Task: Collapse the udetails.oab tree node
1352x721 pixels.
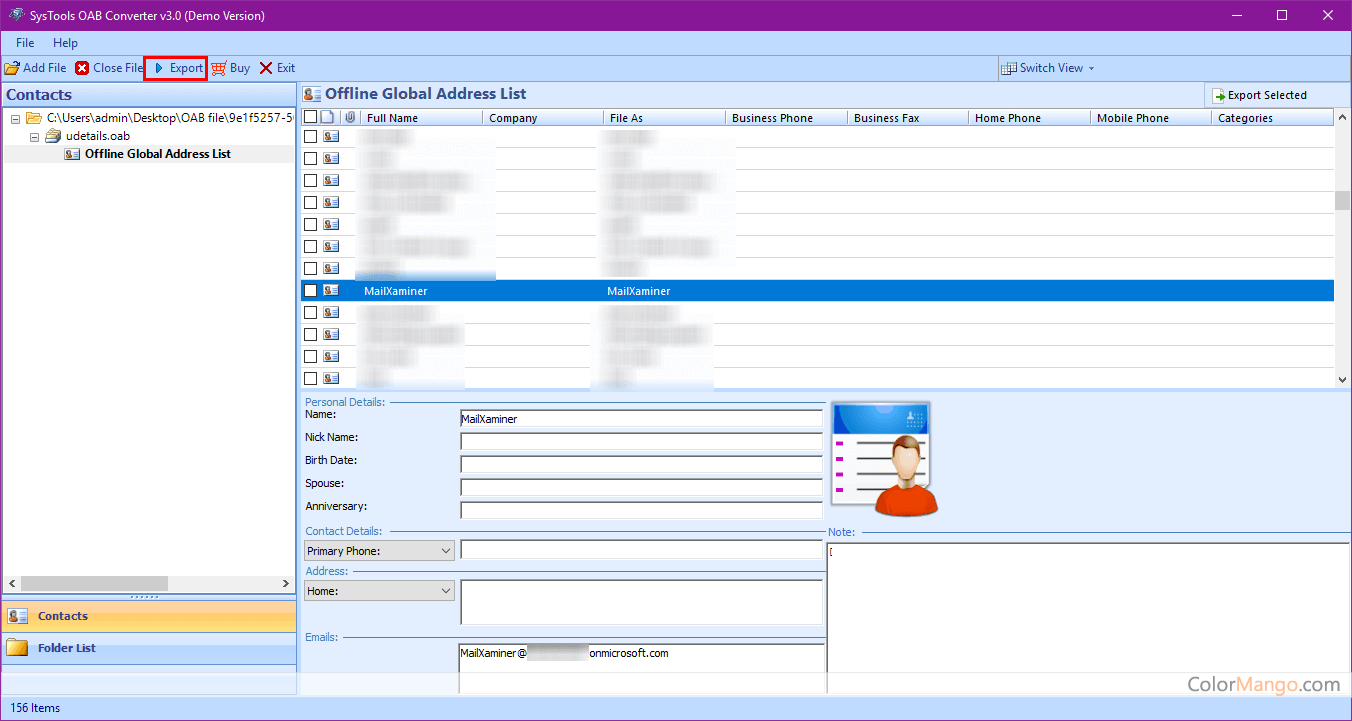Action: [35, 136]
